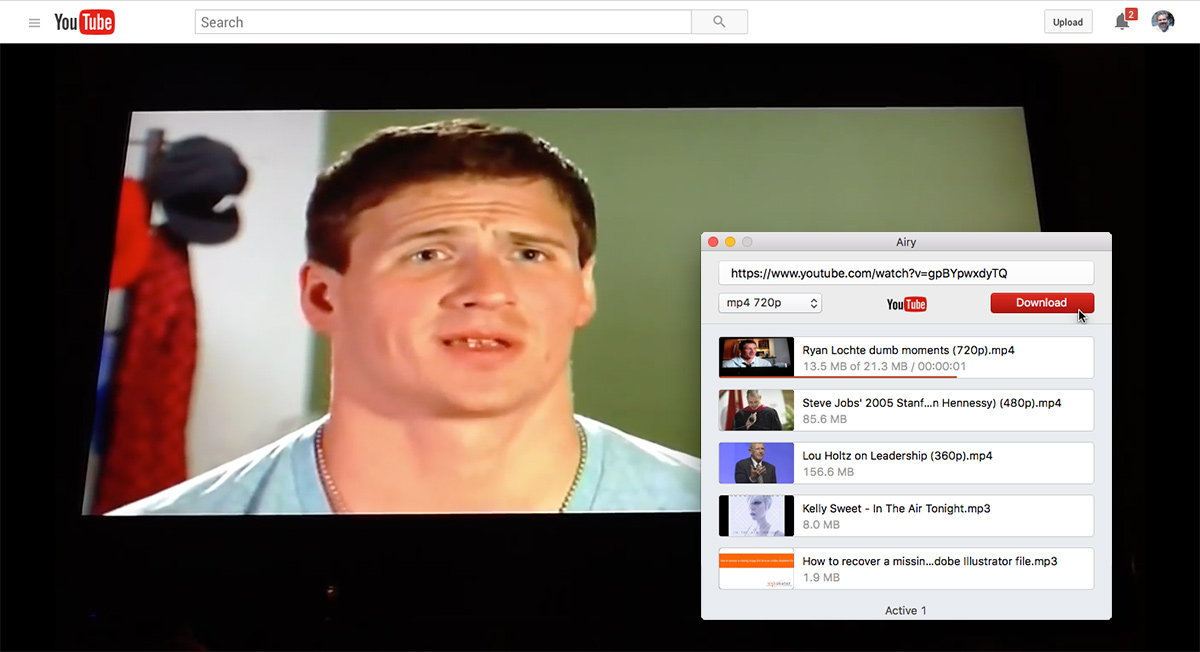Select the Kelly Sweet In The Air thumbnail
This screenshot has width=1200, height=652.
pyautogui.click(x=756, y=516)
